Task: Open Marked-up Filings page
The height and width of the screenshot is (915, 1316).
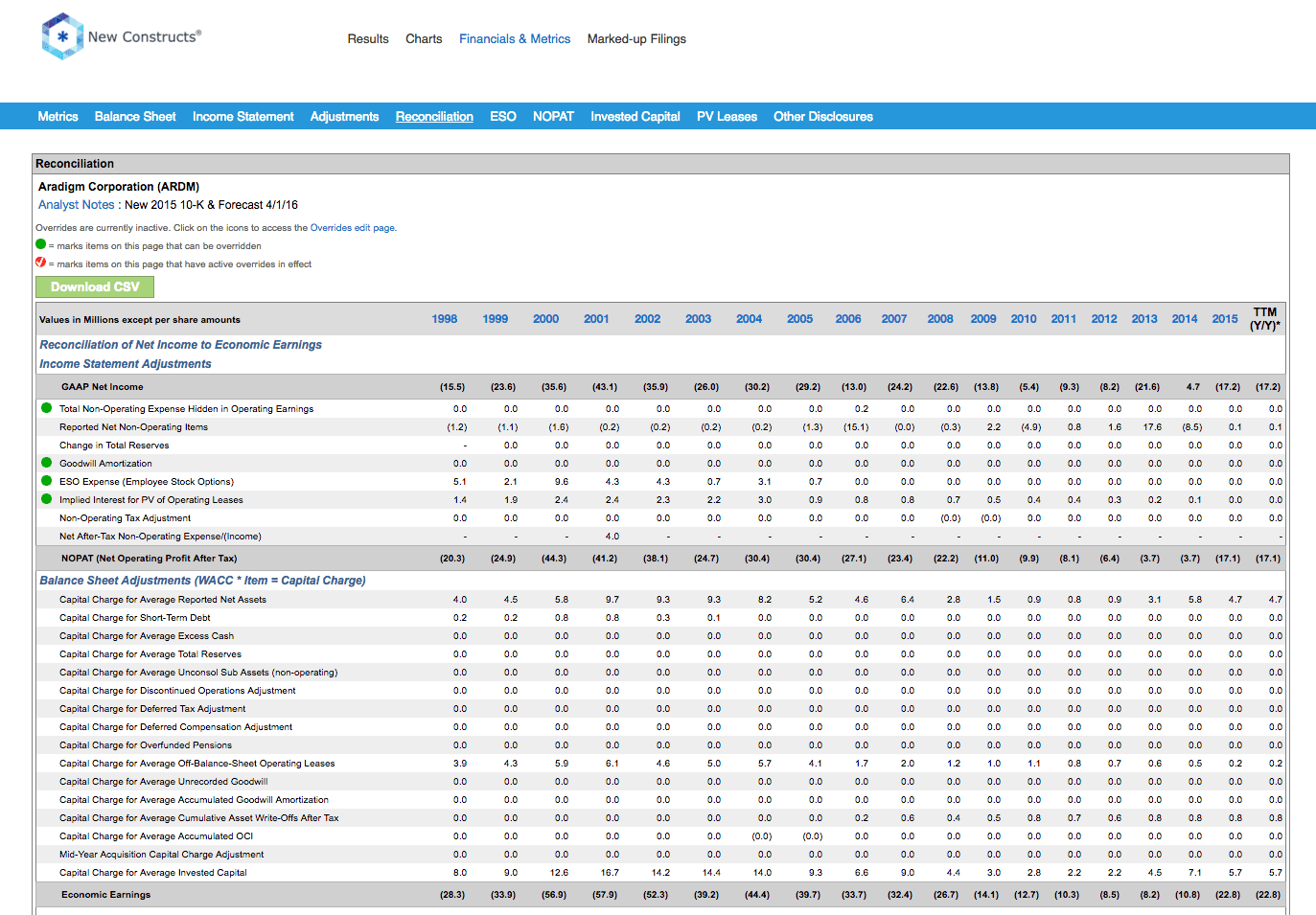Action: 636,39
